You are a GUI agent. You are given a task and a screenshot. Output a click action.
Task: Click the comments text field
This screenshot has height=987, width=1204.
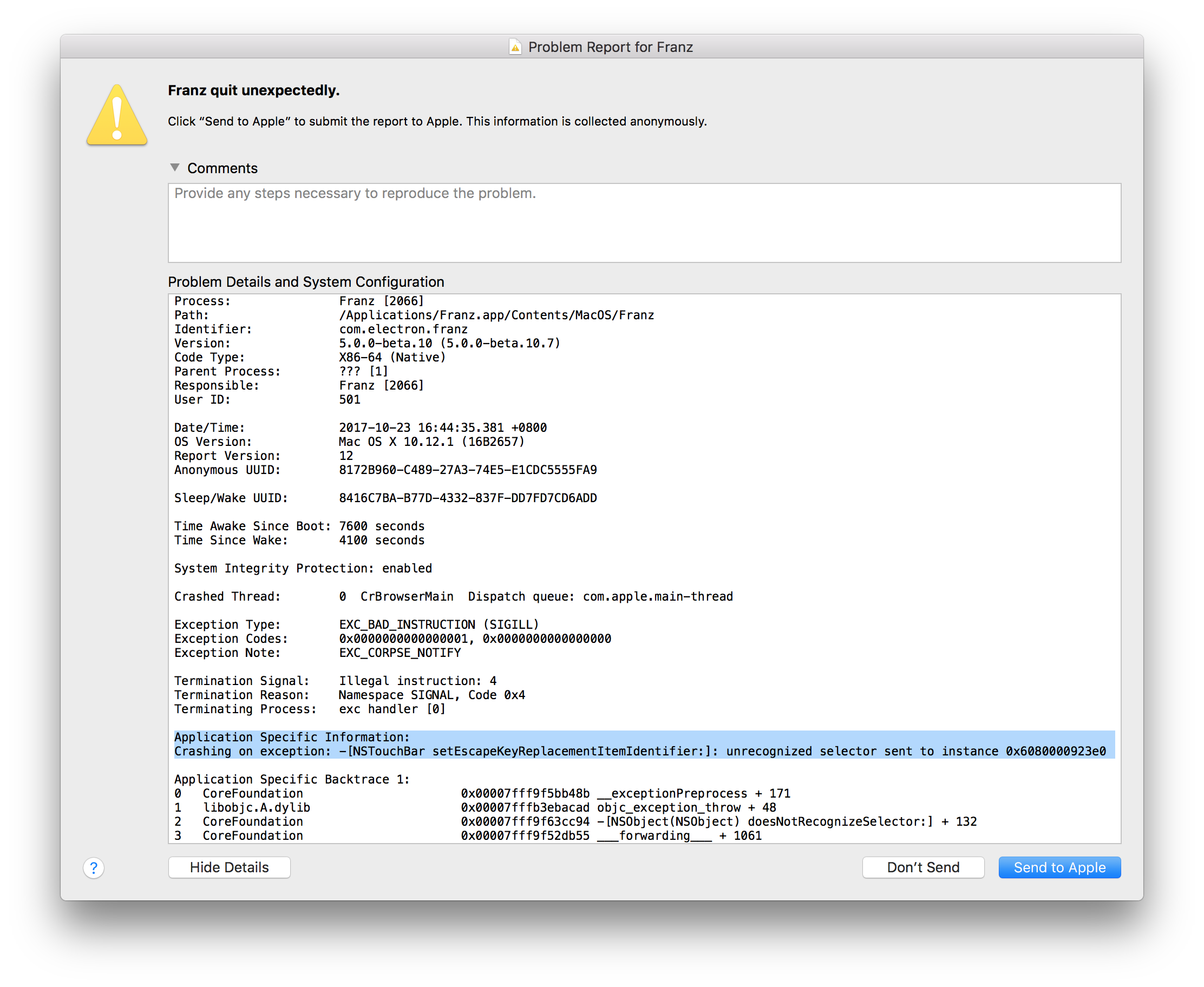point(644,223)
